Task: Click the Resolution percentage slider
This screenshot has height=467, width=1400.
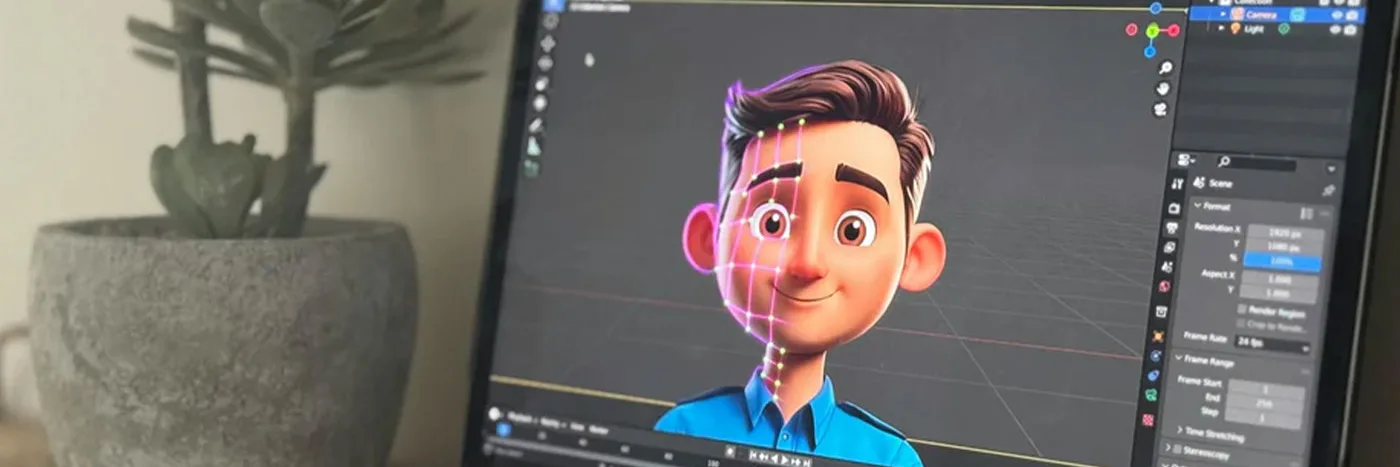Action: (x=1282, y=260)
